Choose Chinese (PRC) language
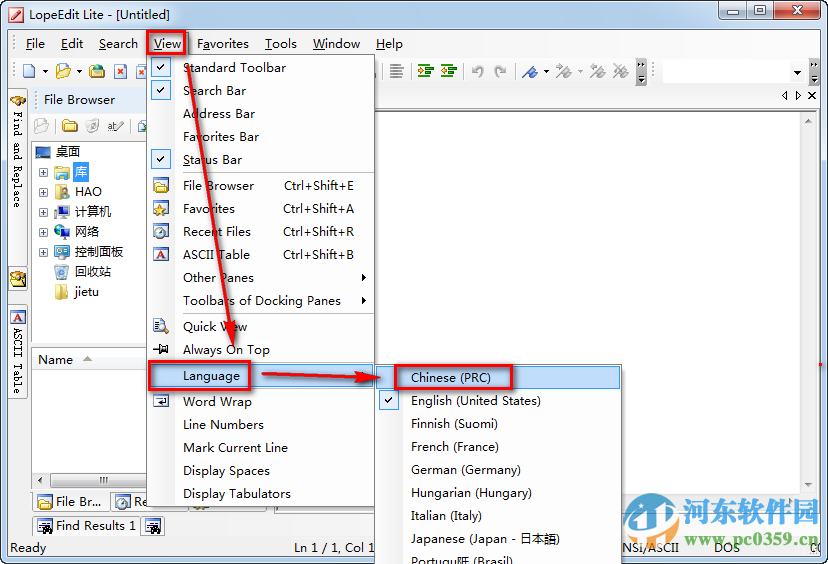Screen dimensions: 828x564 pos(499,378)
